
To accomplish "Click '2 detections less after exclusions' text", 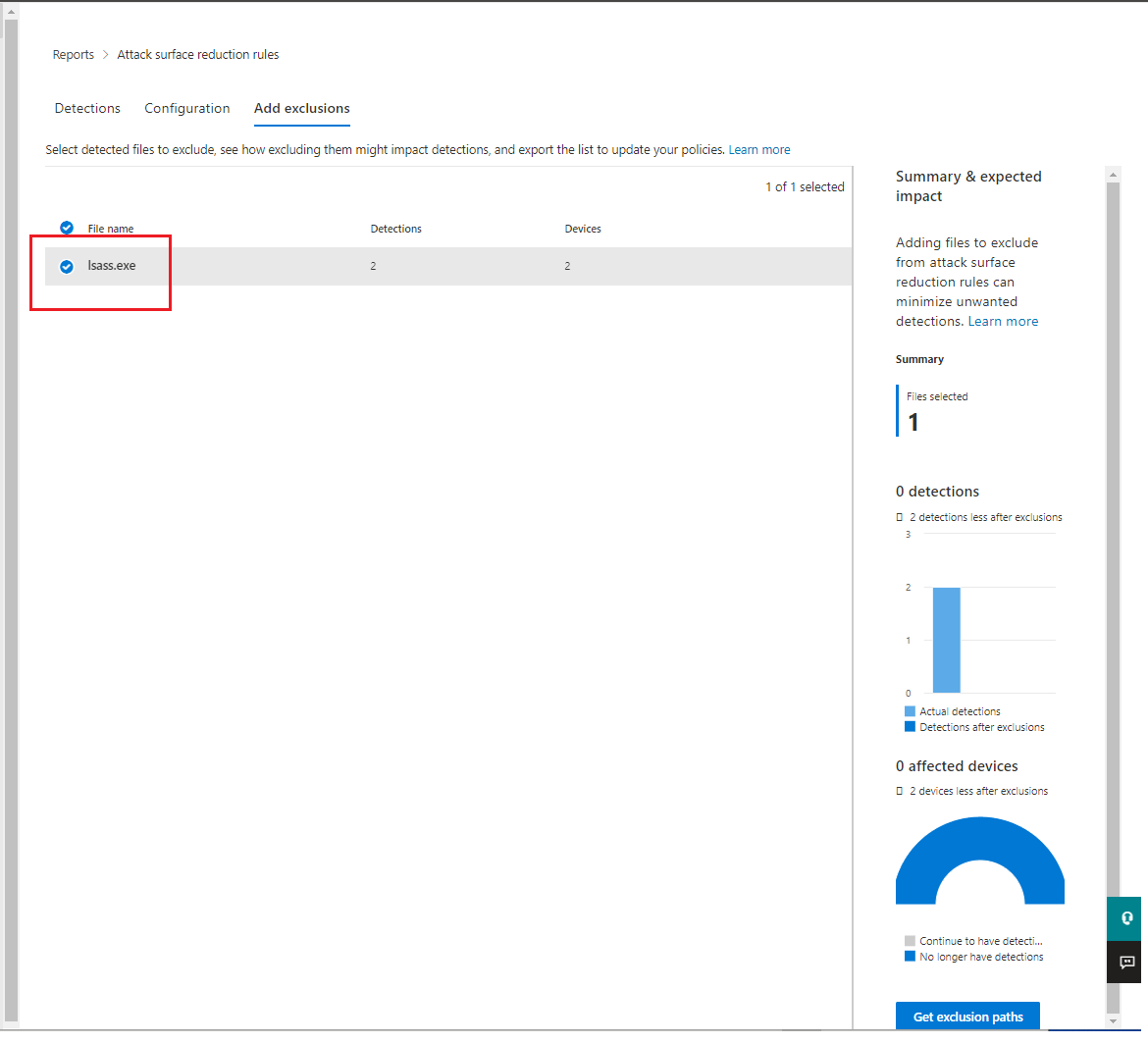I will click(985, 517).
